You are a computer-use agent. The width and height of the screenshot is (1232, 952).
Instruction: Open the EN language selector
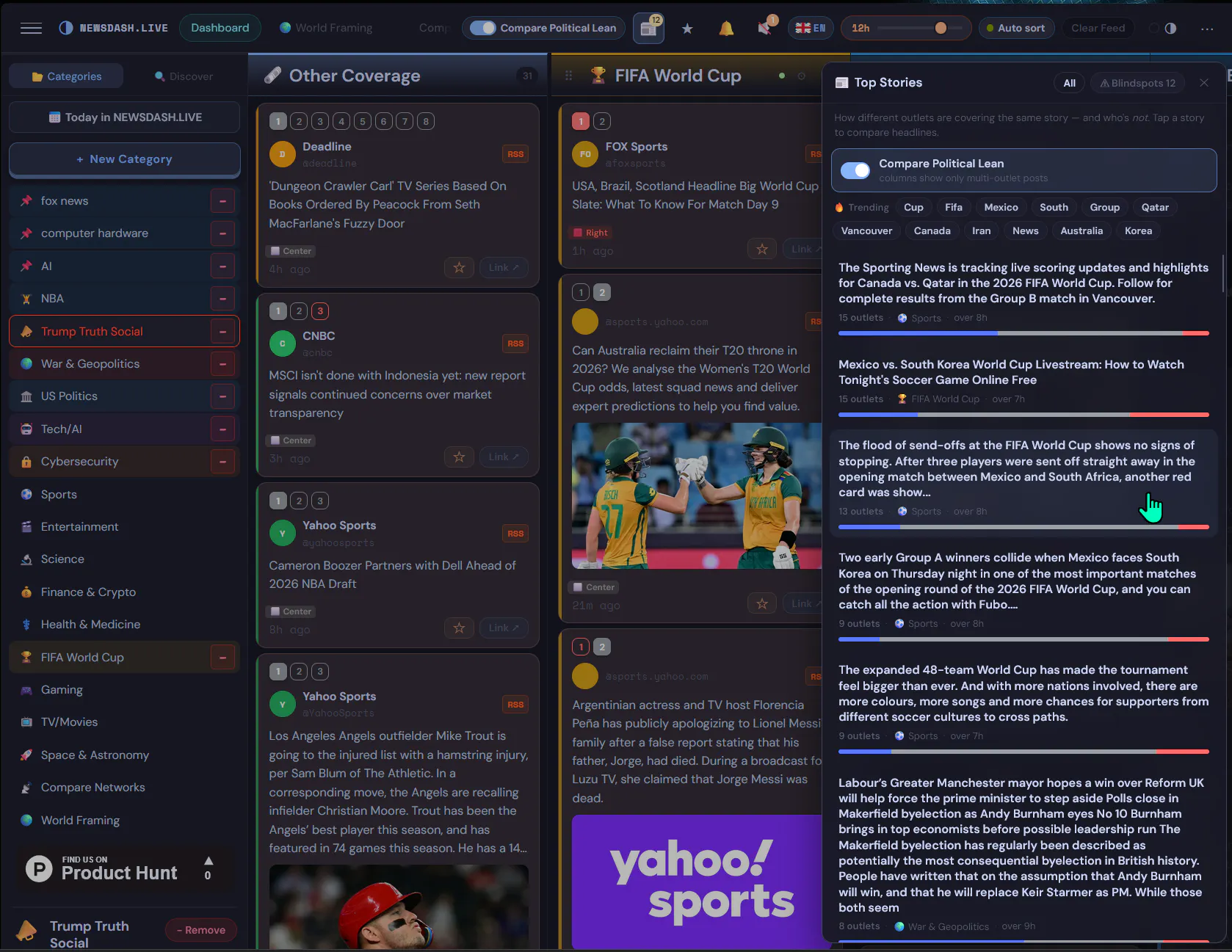[811, 28]
